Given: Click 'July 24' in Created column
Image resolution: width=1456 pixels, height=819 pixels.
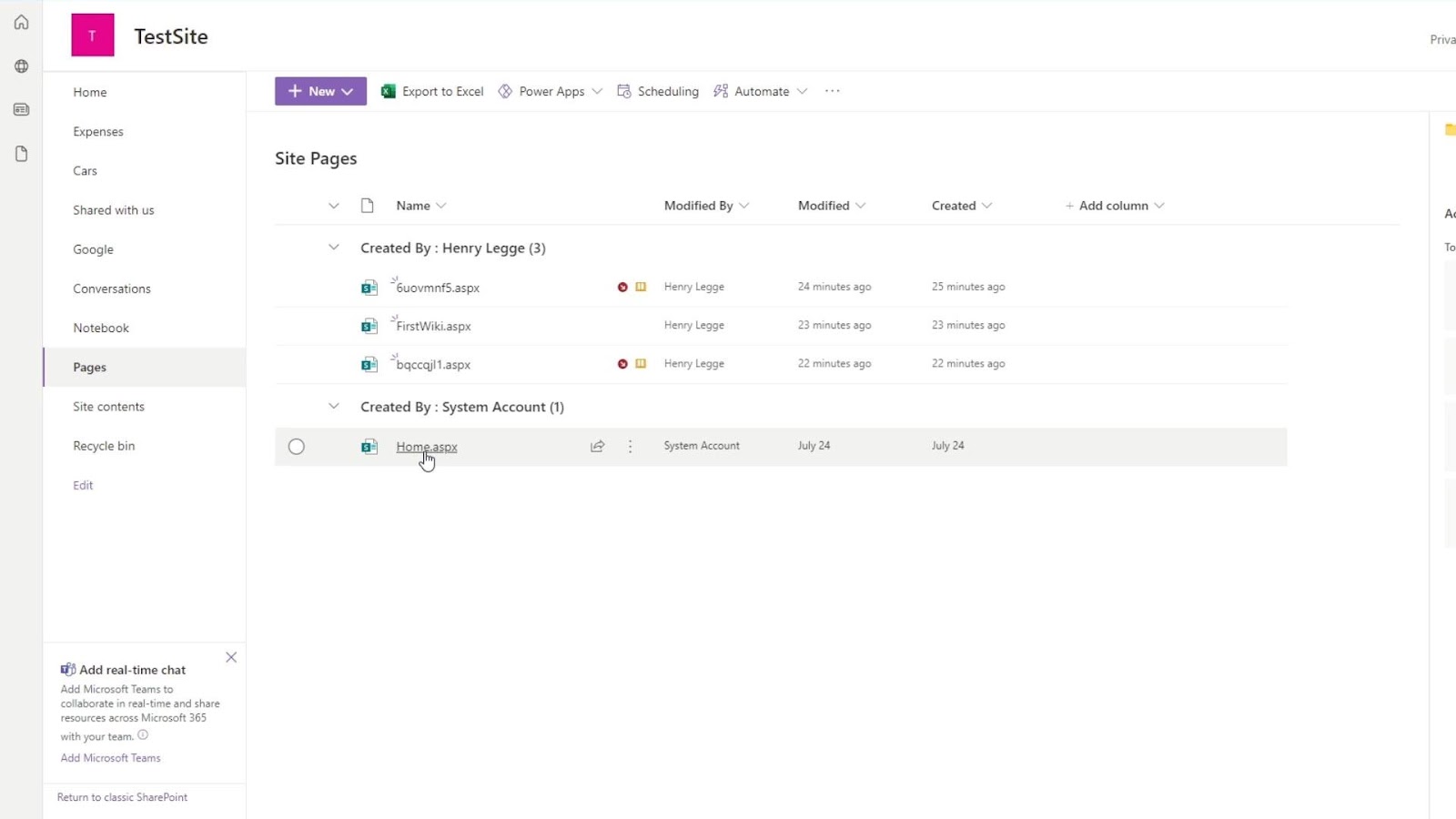Looking at the screenshot, I should click(947, 446).
